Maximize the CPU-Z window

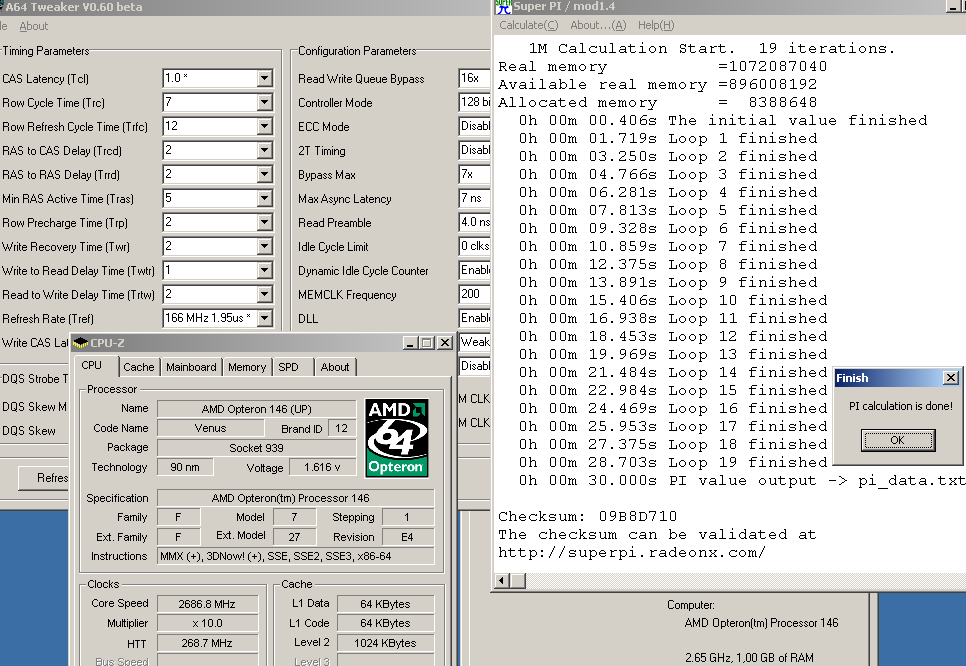point(426,343)
